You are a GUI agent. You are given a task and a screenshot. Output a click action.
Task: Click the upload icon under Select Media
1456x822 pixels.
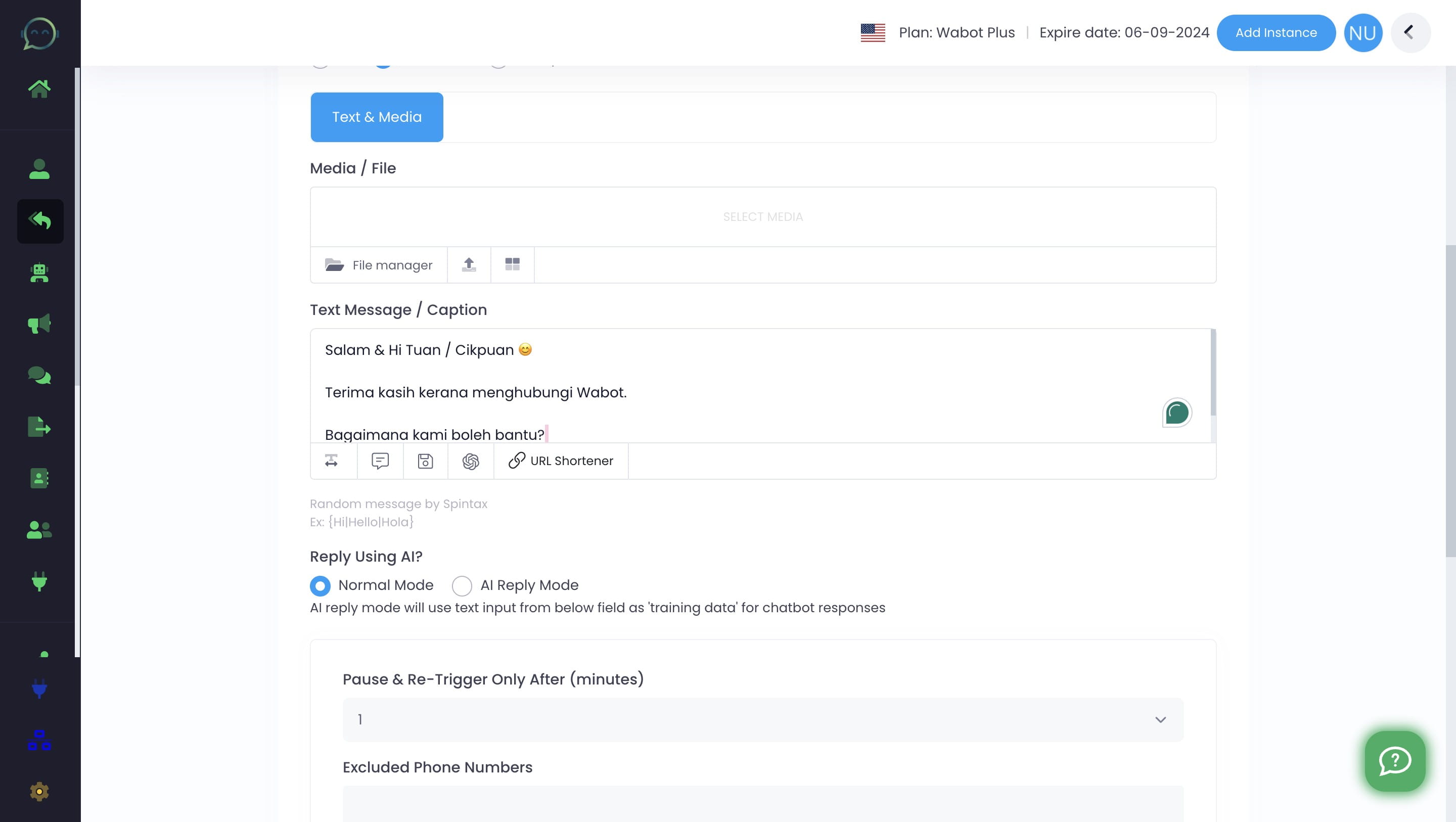pos(469,264)
